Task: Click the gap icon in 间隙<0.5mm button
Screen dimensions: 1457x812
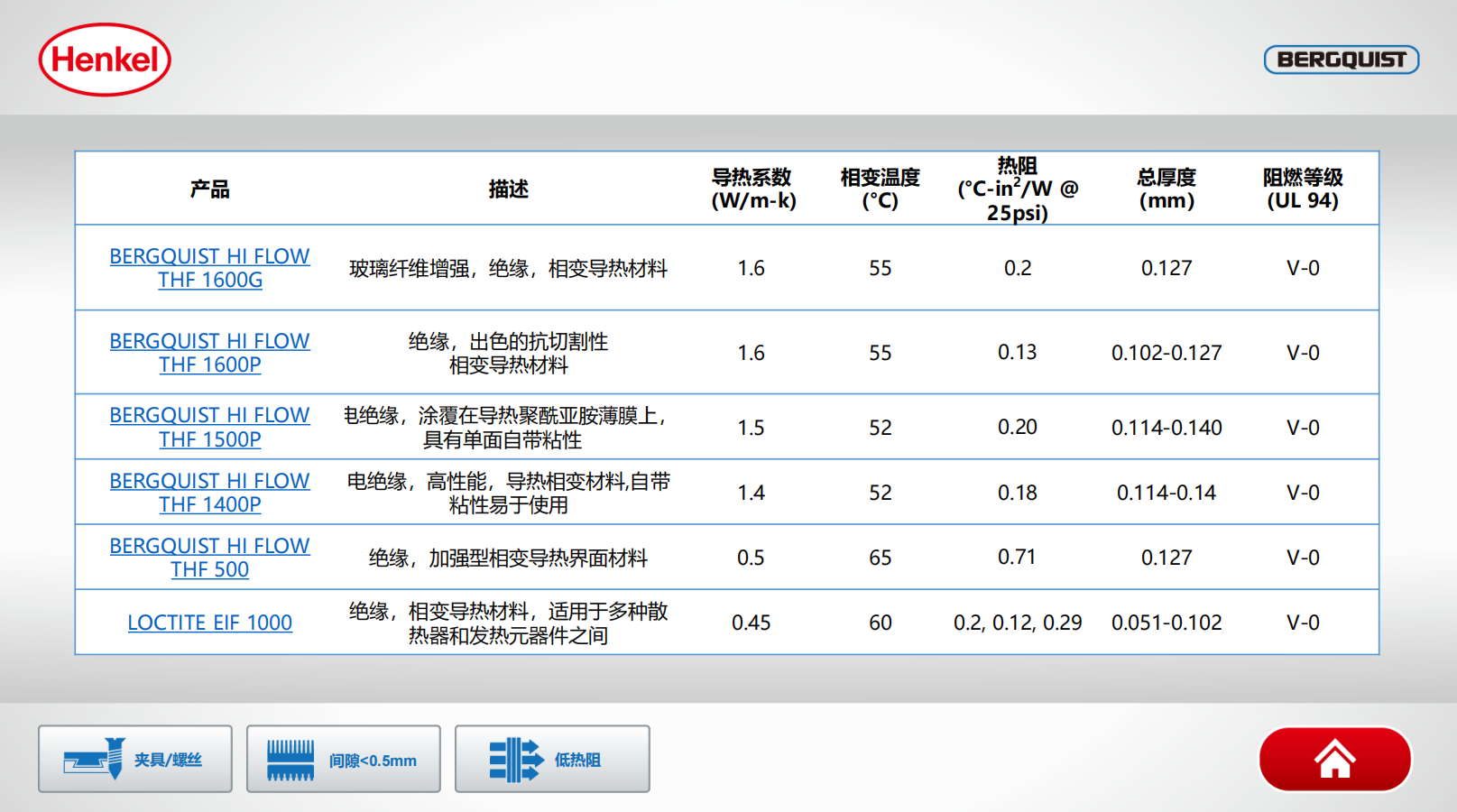Action: click(x=290, y=760)
